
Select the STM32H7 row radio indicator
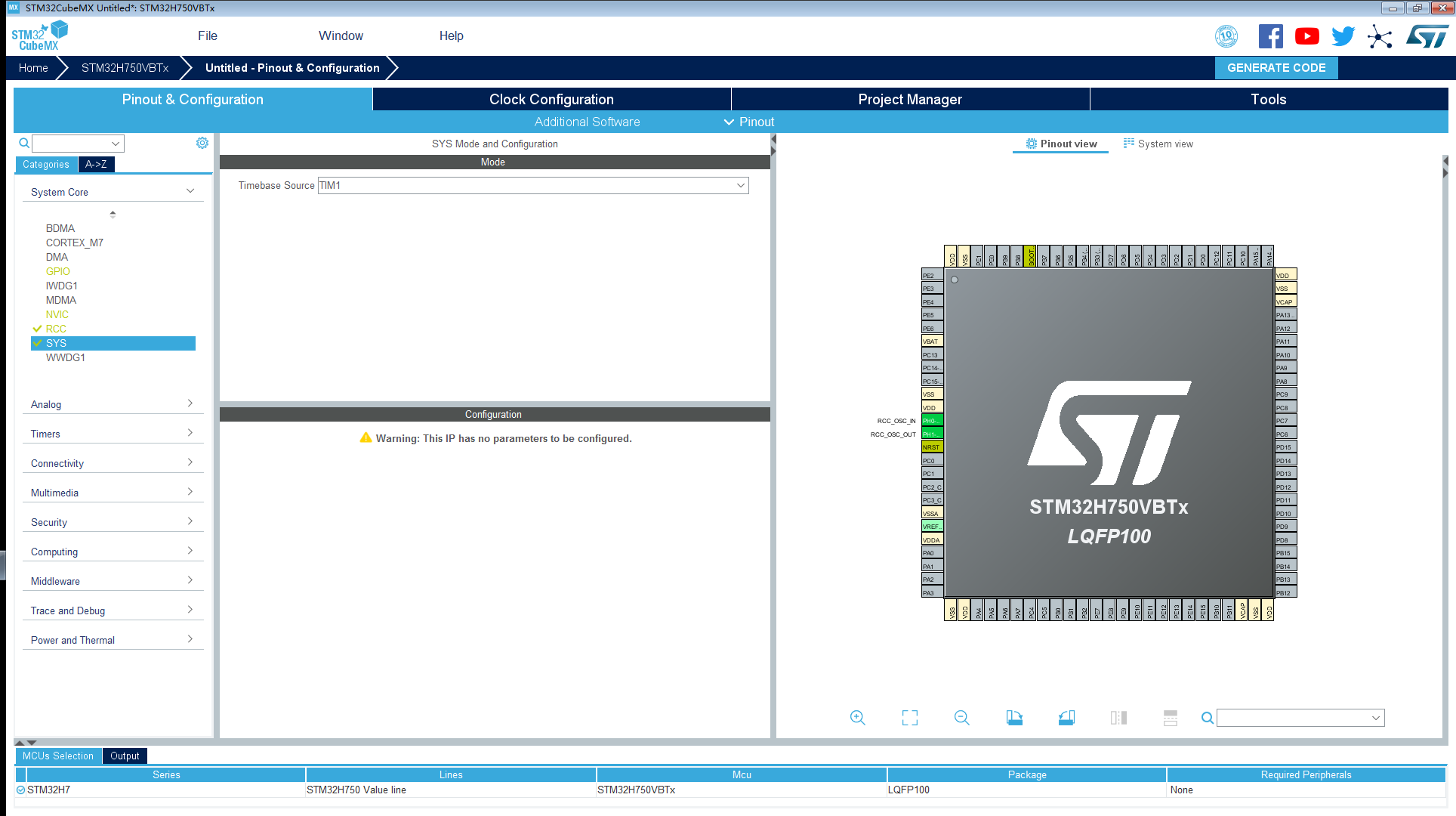[21, 790]
